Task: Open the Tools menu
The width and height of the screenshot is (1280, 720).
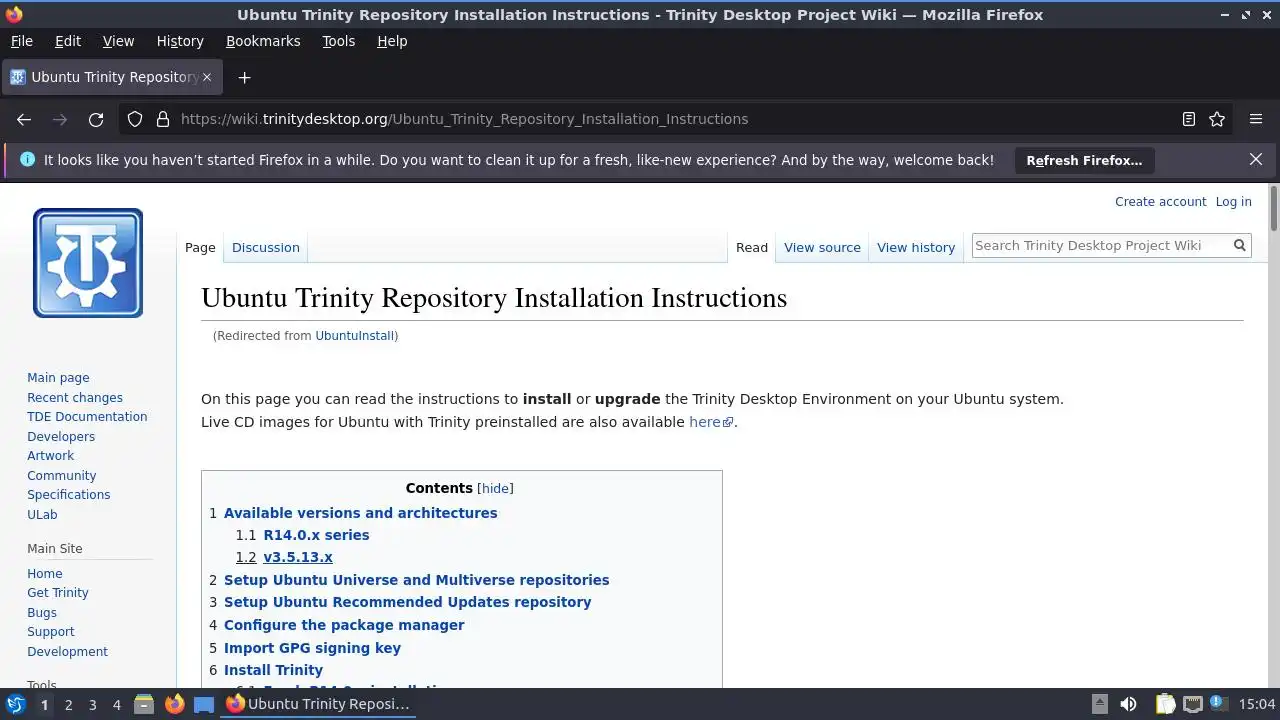Action: tap(338, 41)
